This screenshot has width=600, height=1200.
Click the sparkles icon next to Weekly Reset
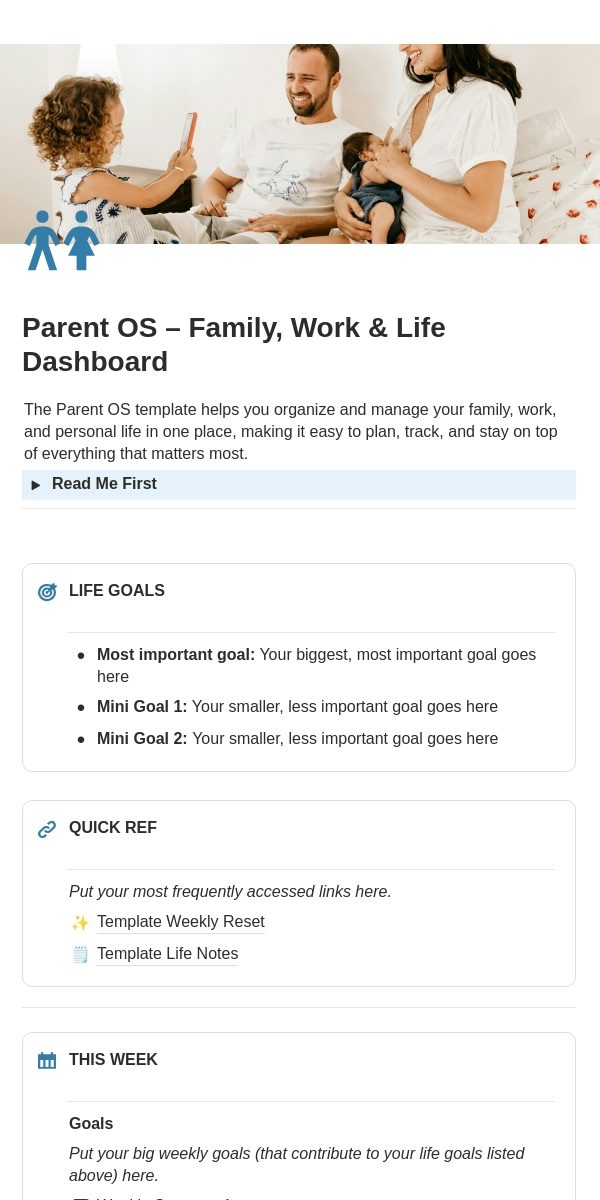click(x=80, y=922)
